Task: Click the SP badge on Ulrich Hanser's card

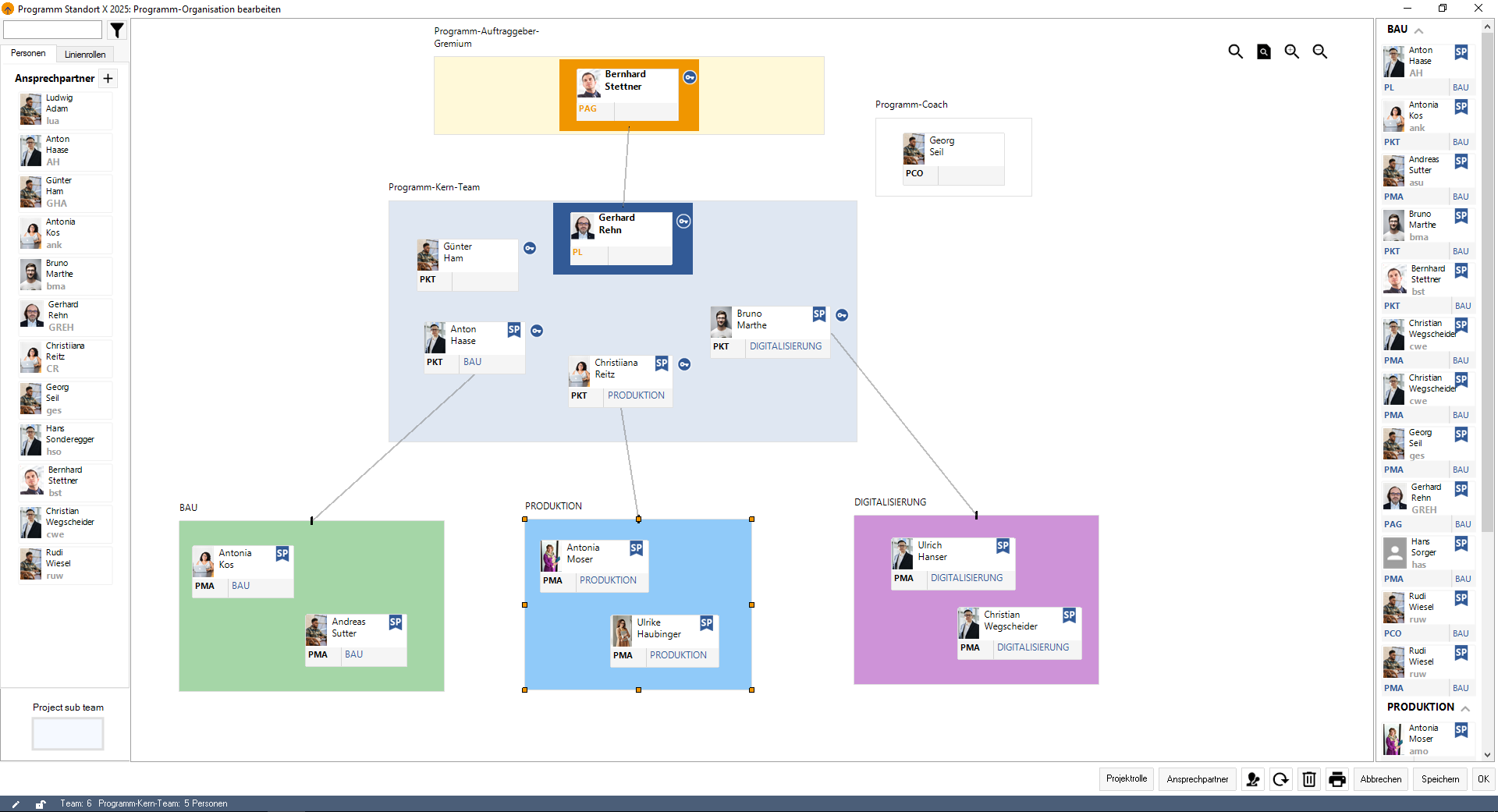Action: coord(1003,546)
